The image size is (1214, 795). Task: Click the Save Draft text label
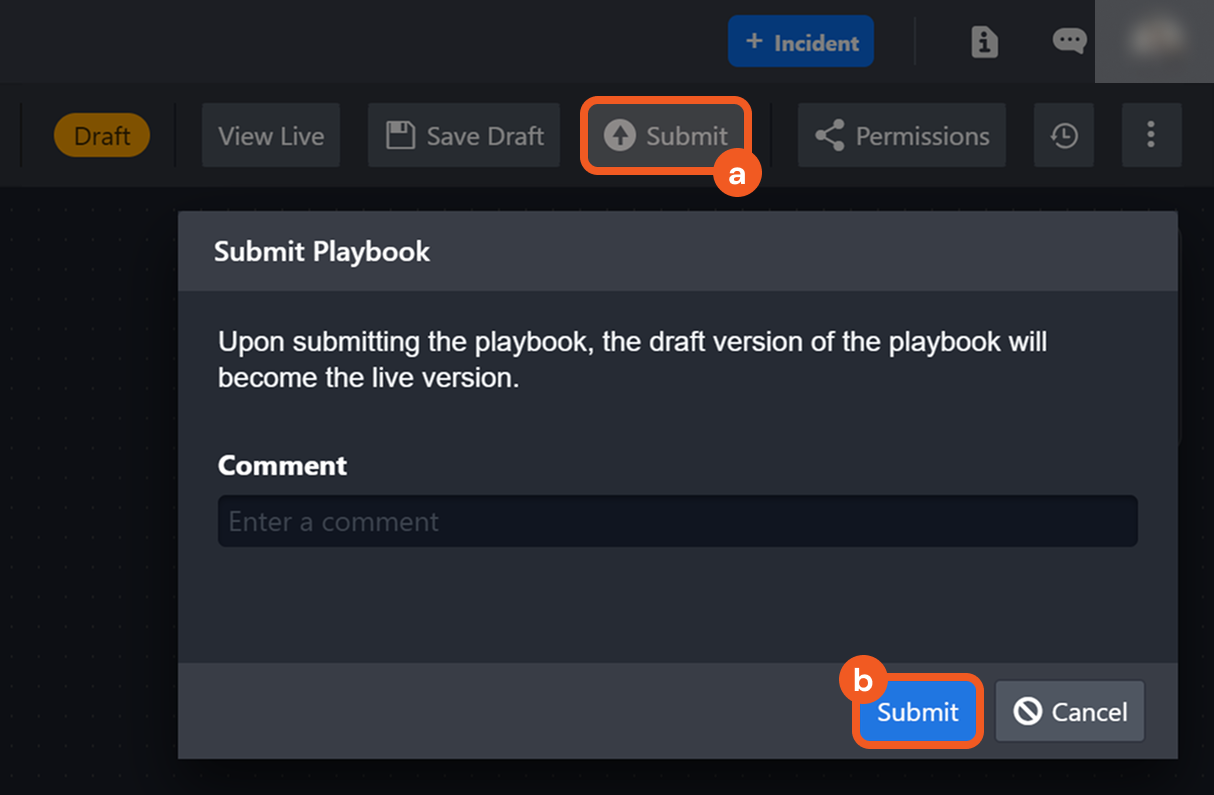(x=485, y=136)
